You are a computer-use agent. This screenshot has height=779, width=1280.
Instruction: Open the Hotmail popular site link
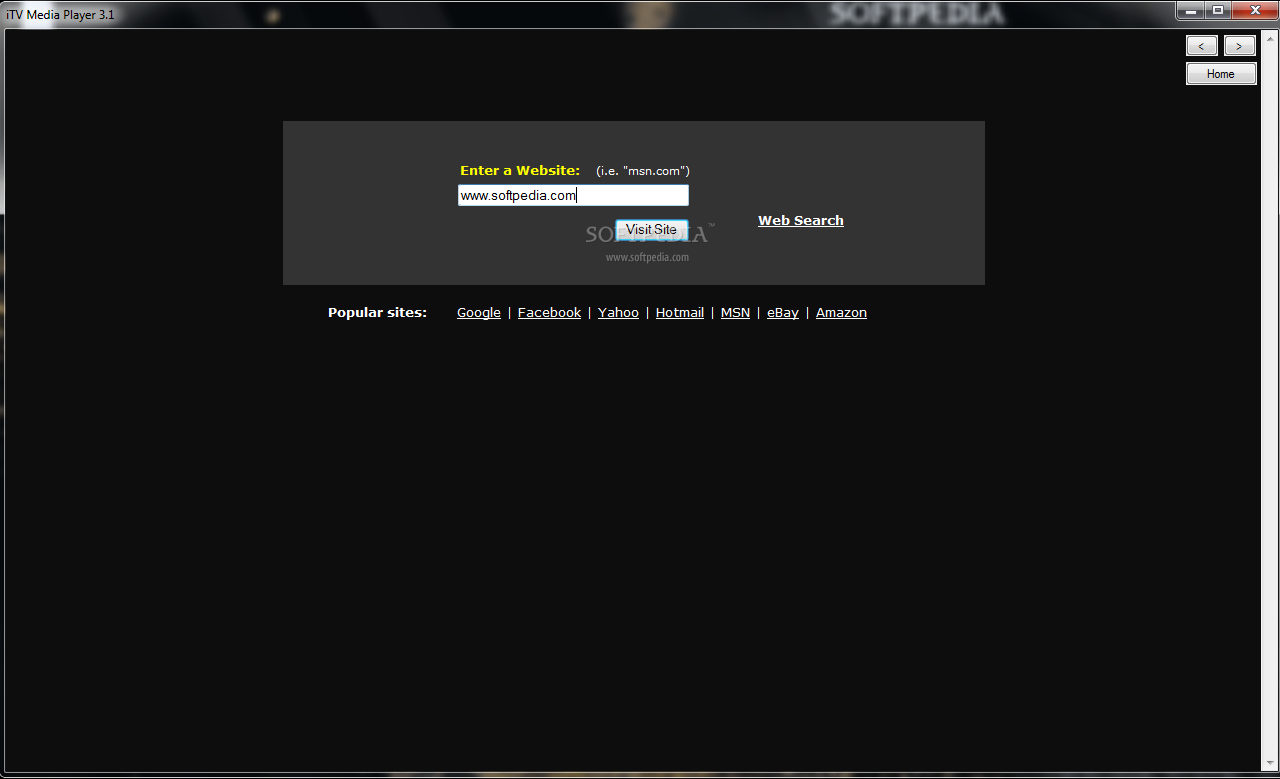coord(680,313)
